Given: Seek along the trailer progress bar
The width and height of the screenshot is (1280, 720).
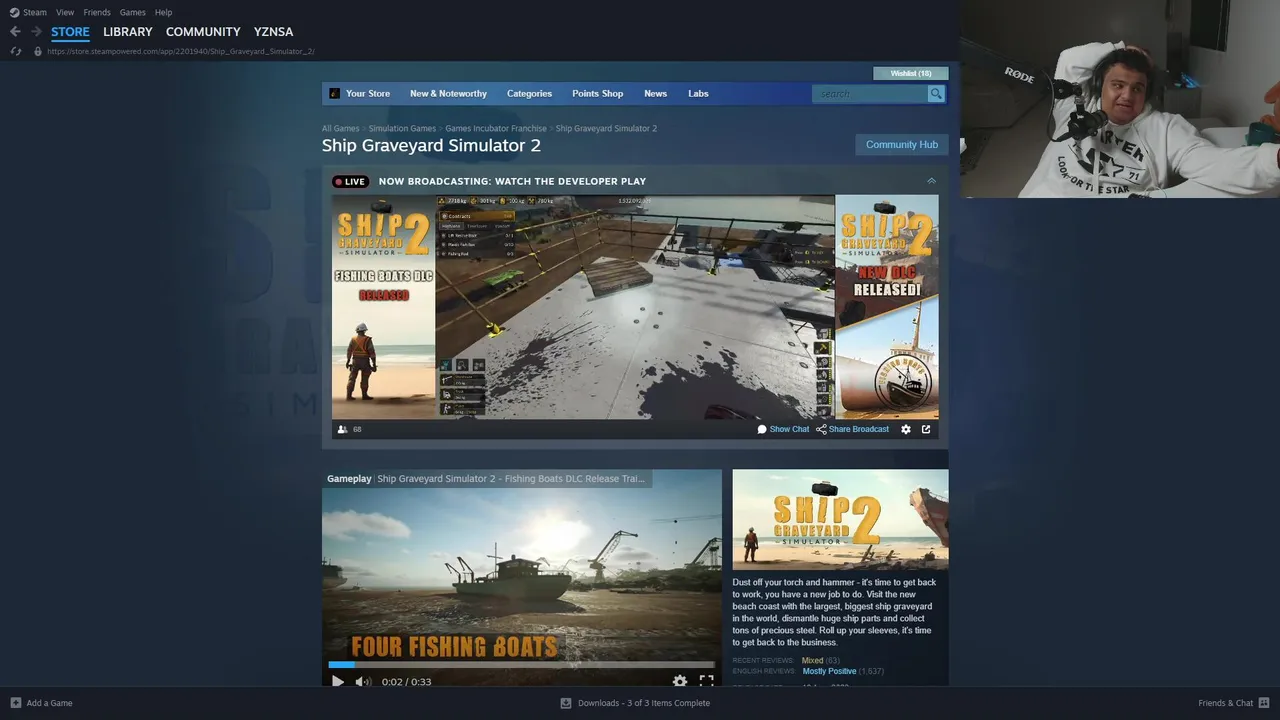Looking at the screenshot, I should [521, 664].
